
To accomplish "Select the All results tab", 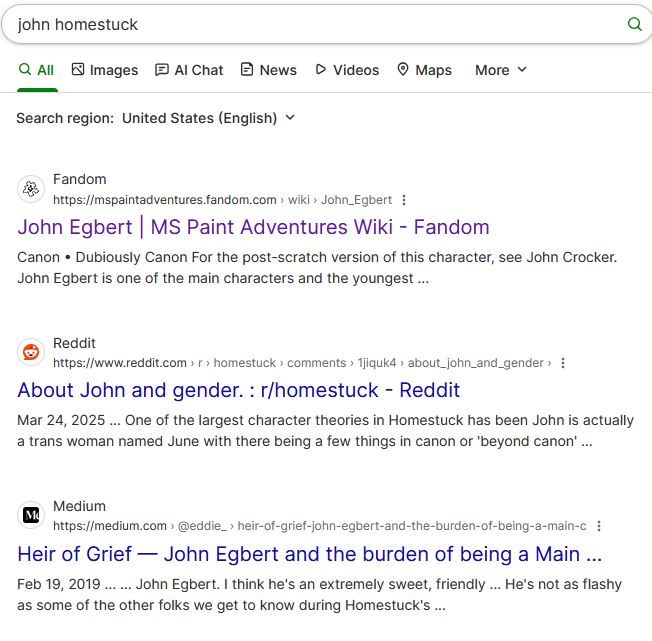I will [x=36, y=70].
